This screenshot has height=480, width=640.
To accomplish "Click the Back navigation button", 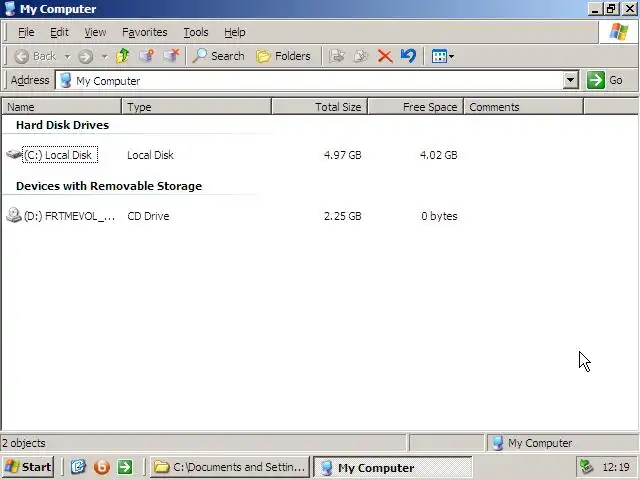I will (x=35, y=56).
